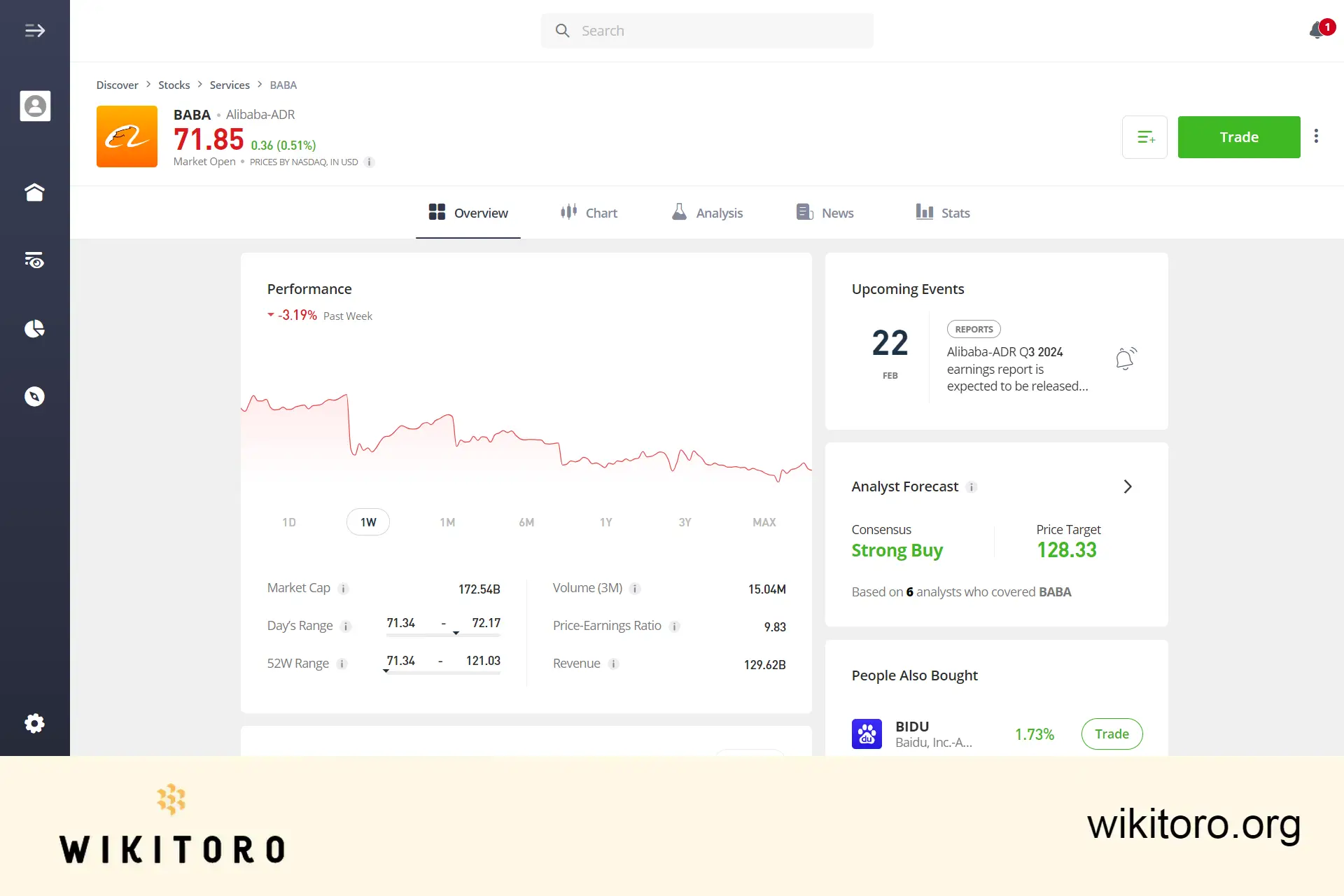Open the Day's Range info tooltip
This screenshot has width=1344, height=896.
(345, 626)
